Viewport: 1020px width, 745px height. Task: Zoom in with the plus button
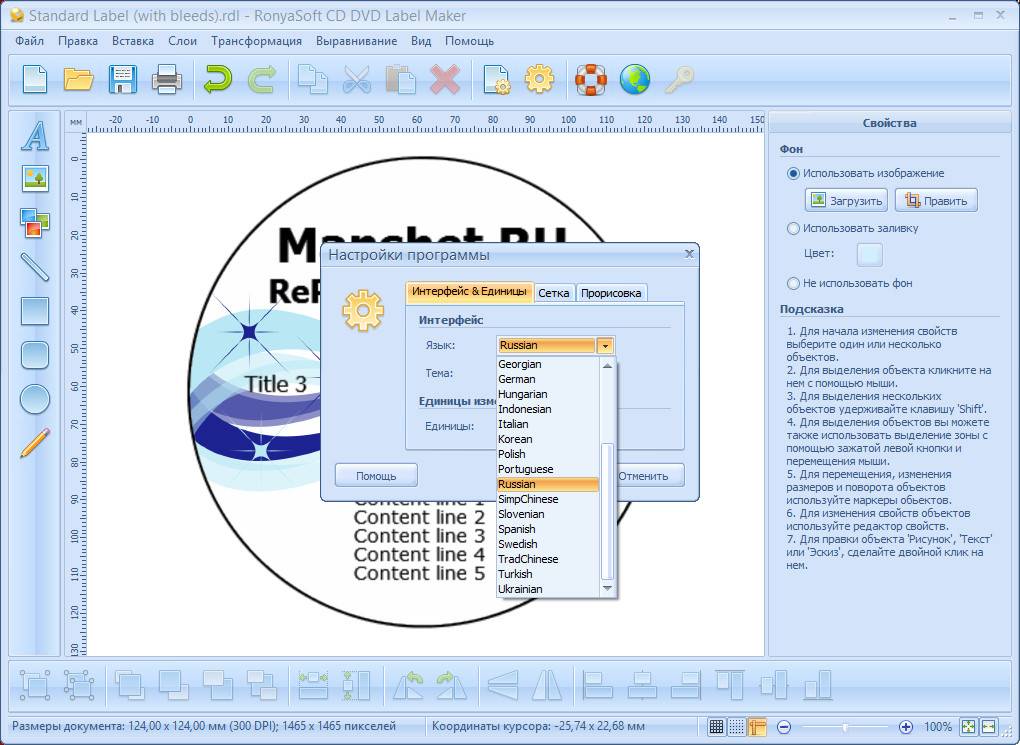tap(906, 727)
